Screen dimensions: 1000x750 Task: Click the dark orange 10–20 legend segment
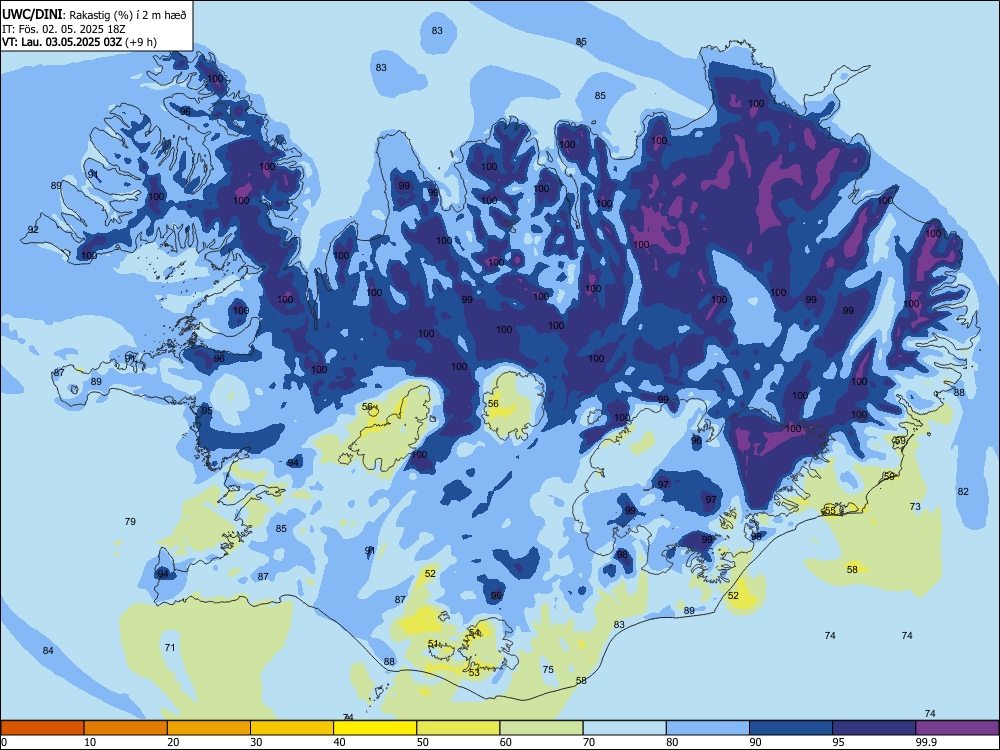pos(126,728)
